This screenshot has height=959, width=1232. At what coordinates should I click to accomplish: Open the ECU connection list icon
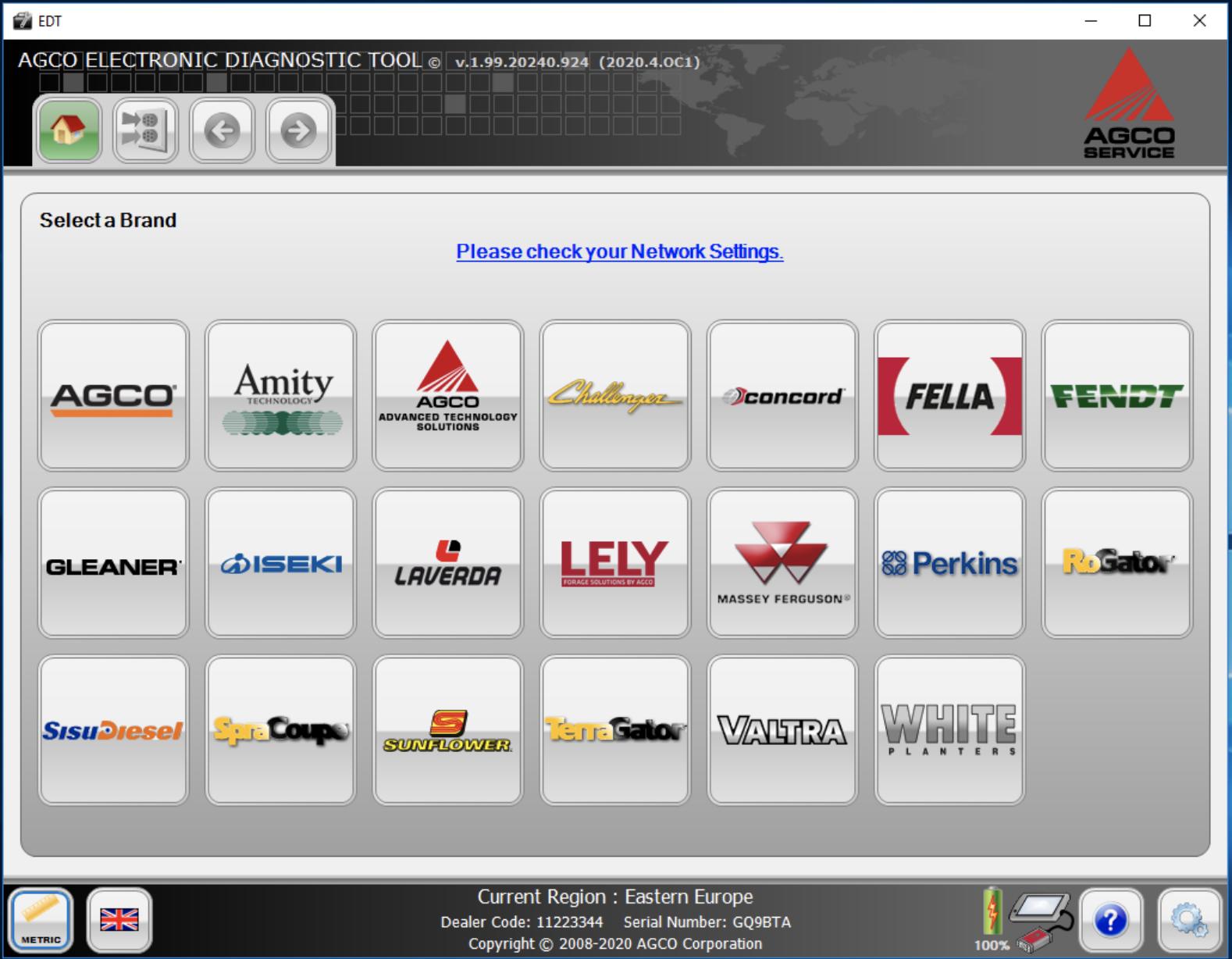145,130
